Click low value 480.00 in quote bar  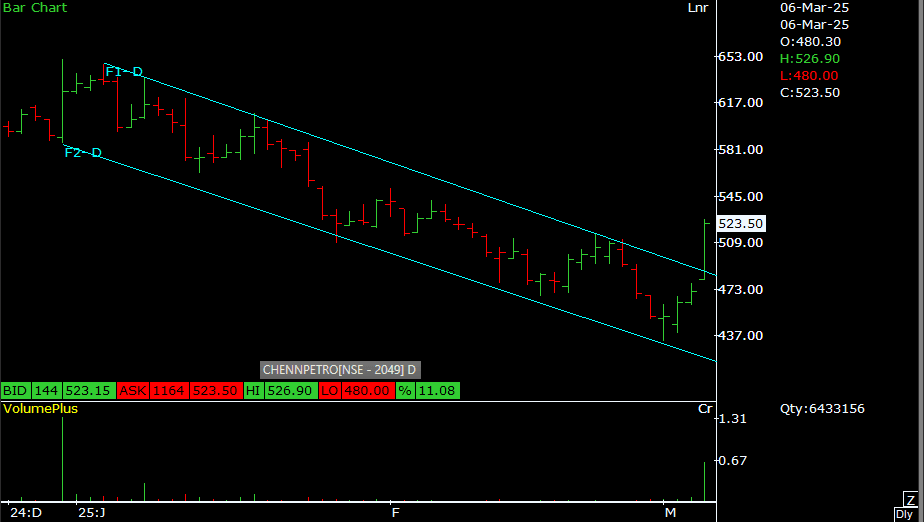pyautogui.click(x=367, y=391)
